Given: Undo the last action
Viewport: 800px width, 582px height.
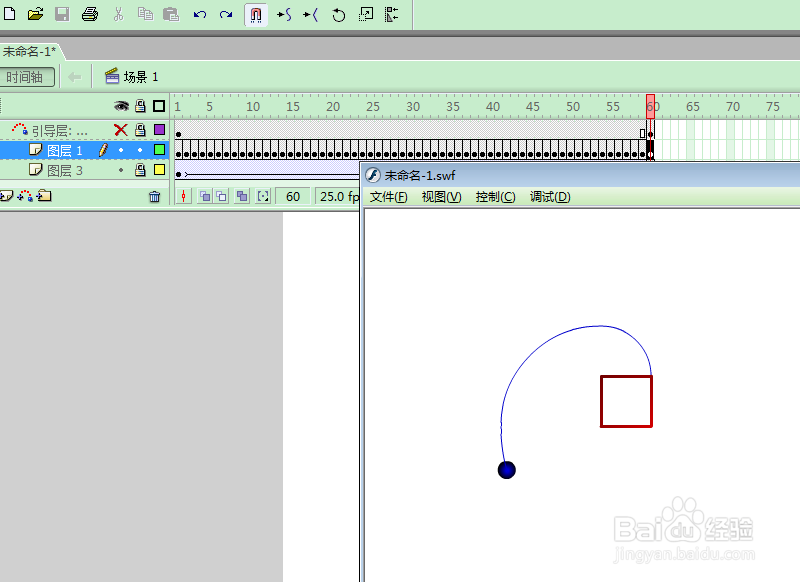Looking at the screenshot, I should [x=199, y=14].
